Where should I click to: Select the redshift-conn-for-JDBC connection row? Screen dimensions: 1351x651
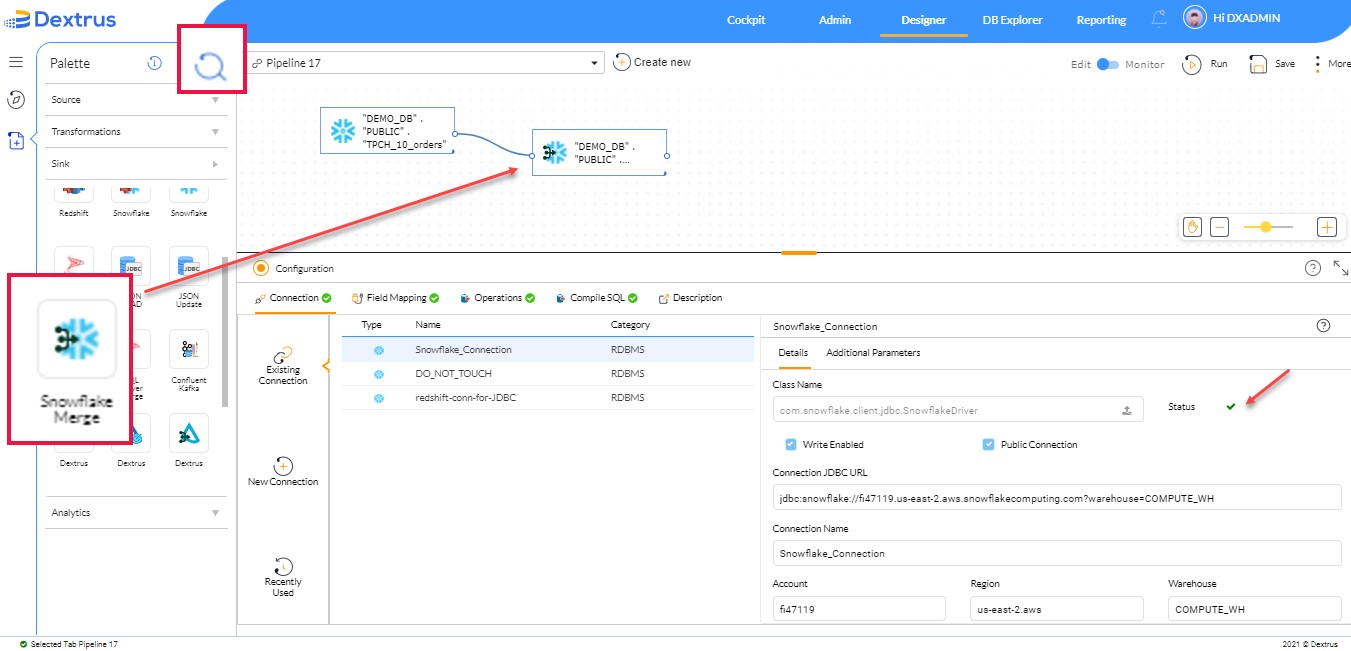click(548, 398)
